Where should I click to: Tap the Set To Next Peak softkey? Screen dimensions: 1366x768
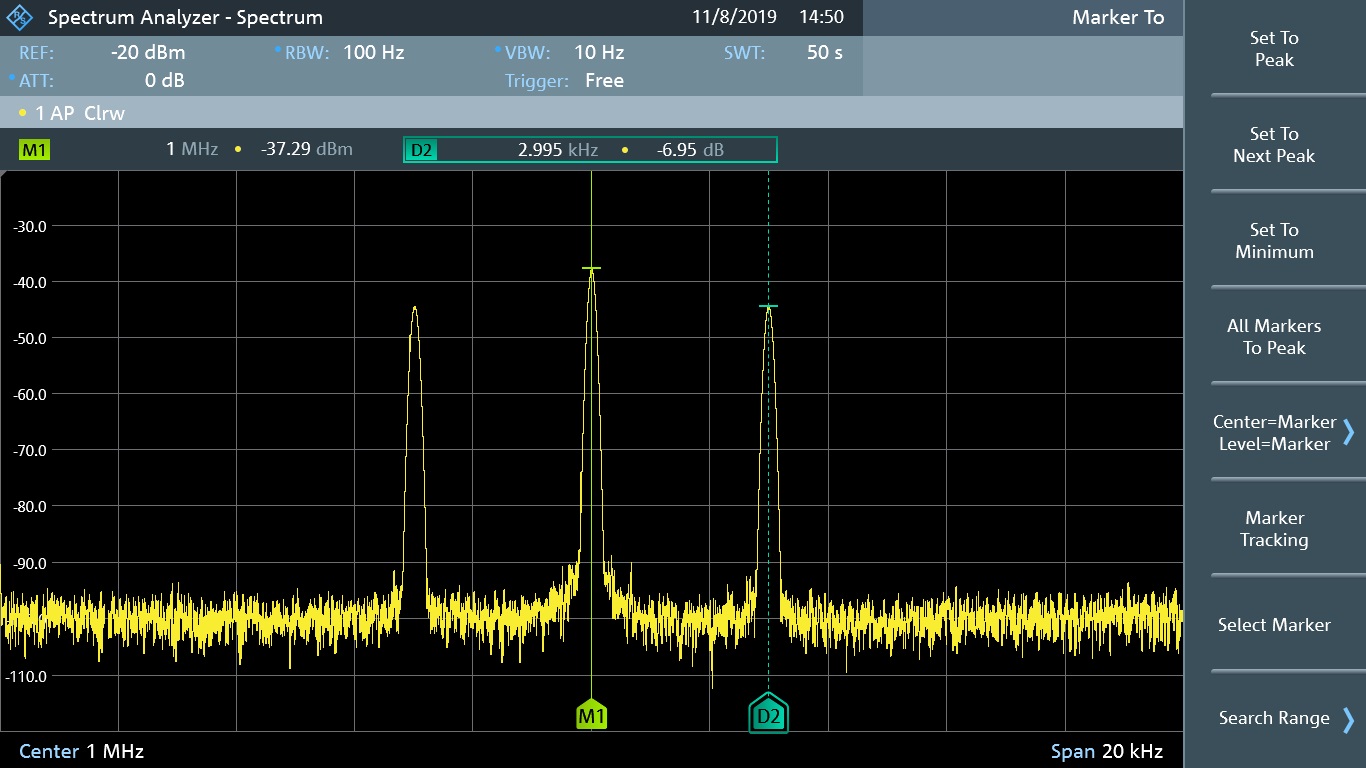(1274, 145)
